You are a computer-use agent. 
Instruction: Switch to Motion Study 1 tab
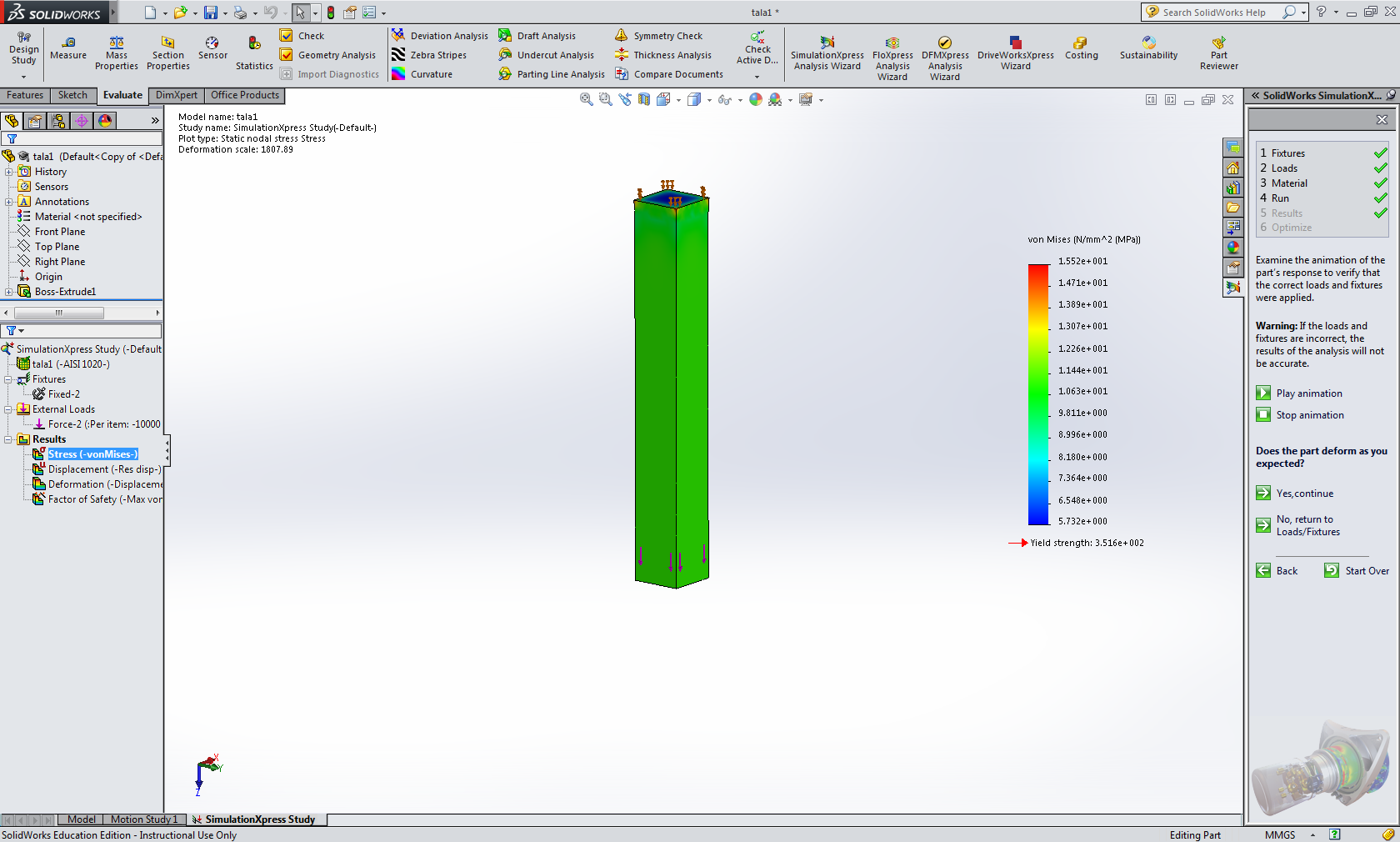click(x=144, y=819)
